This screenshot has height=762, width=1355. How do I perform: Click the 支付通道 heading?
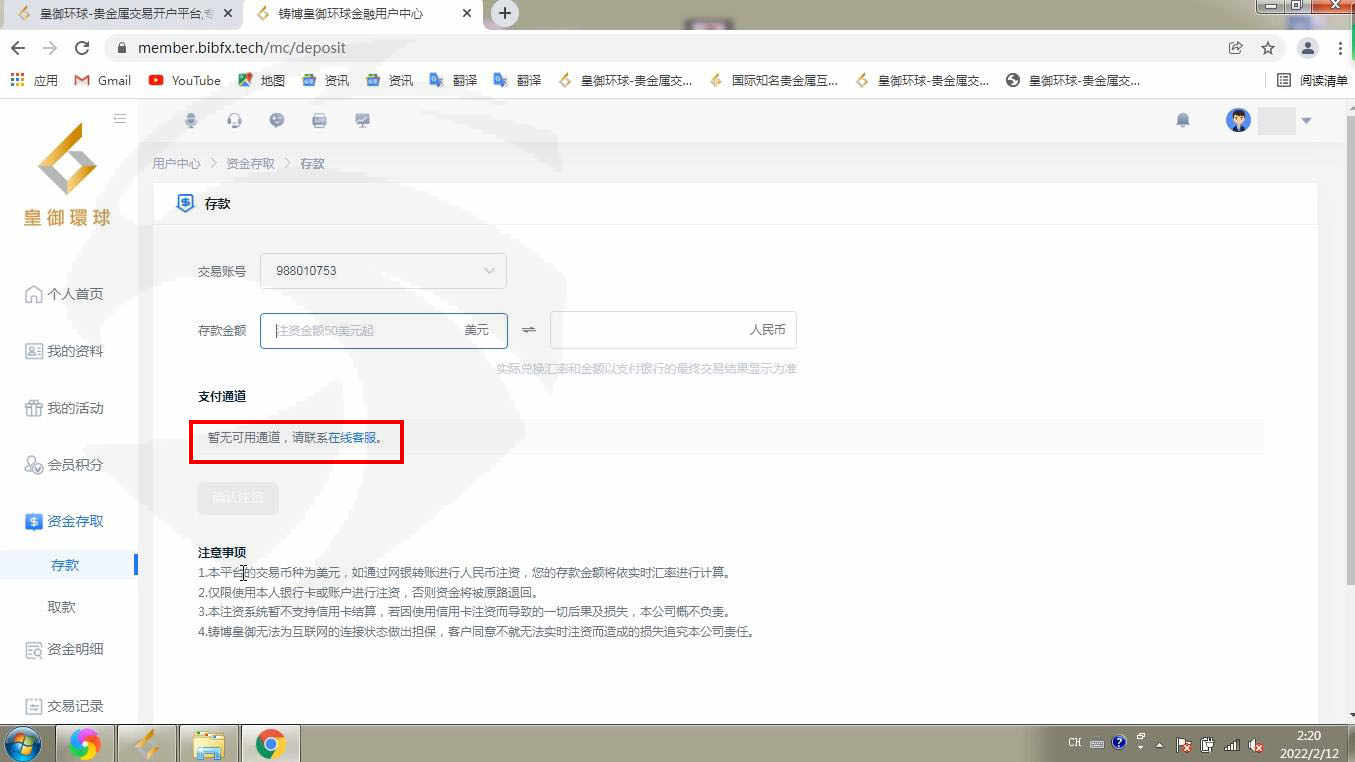[x=222, y=397]
